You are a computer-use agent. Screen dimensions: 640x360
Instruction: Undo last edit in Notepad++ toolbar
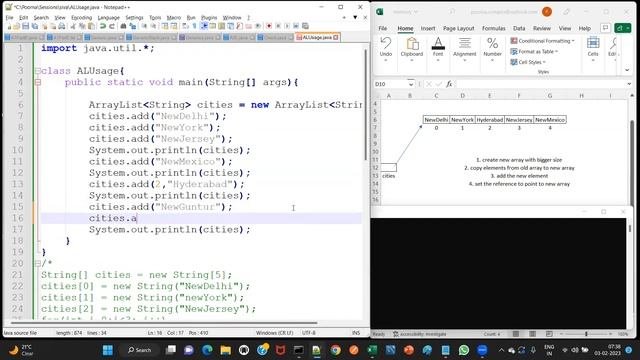[x=102, y=26]
